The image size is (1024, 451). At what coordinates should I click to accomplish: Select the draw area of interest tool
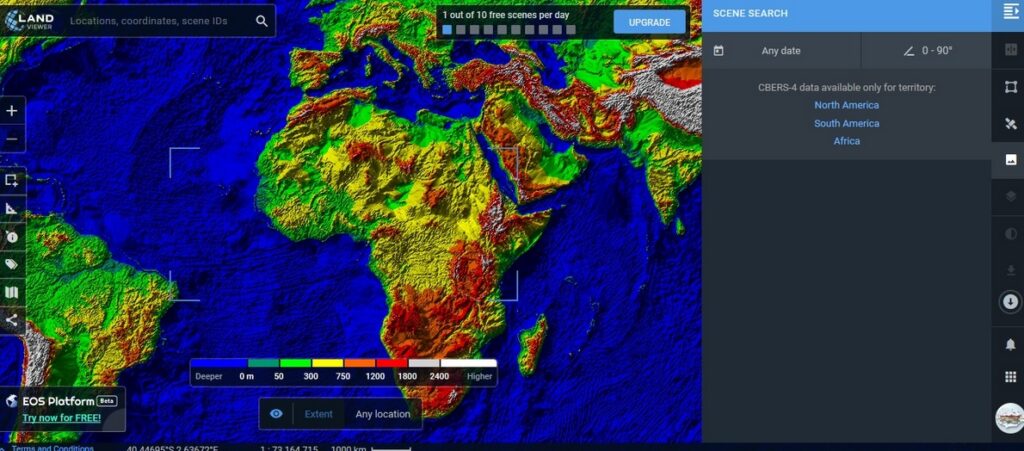click(x=12, y=180)
